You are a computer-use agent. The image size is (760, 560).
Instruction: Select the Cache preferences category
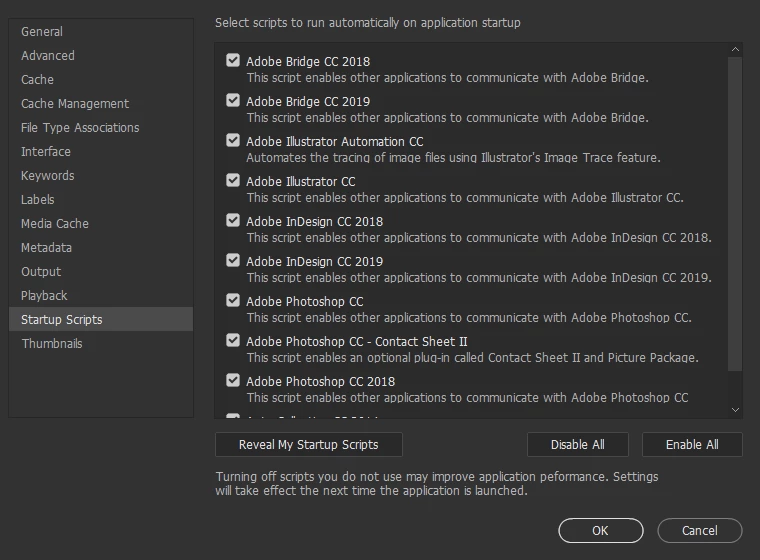point(101,80)
